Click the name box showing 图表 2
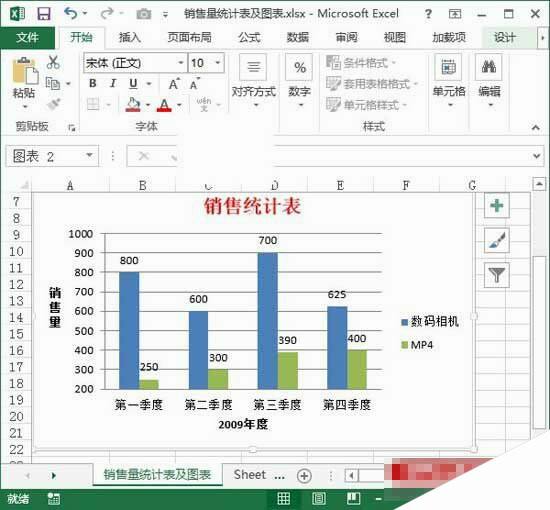Image resolution: width=550 pixels, height=510 pixels. pos(52,156)
